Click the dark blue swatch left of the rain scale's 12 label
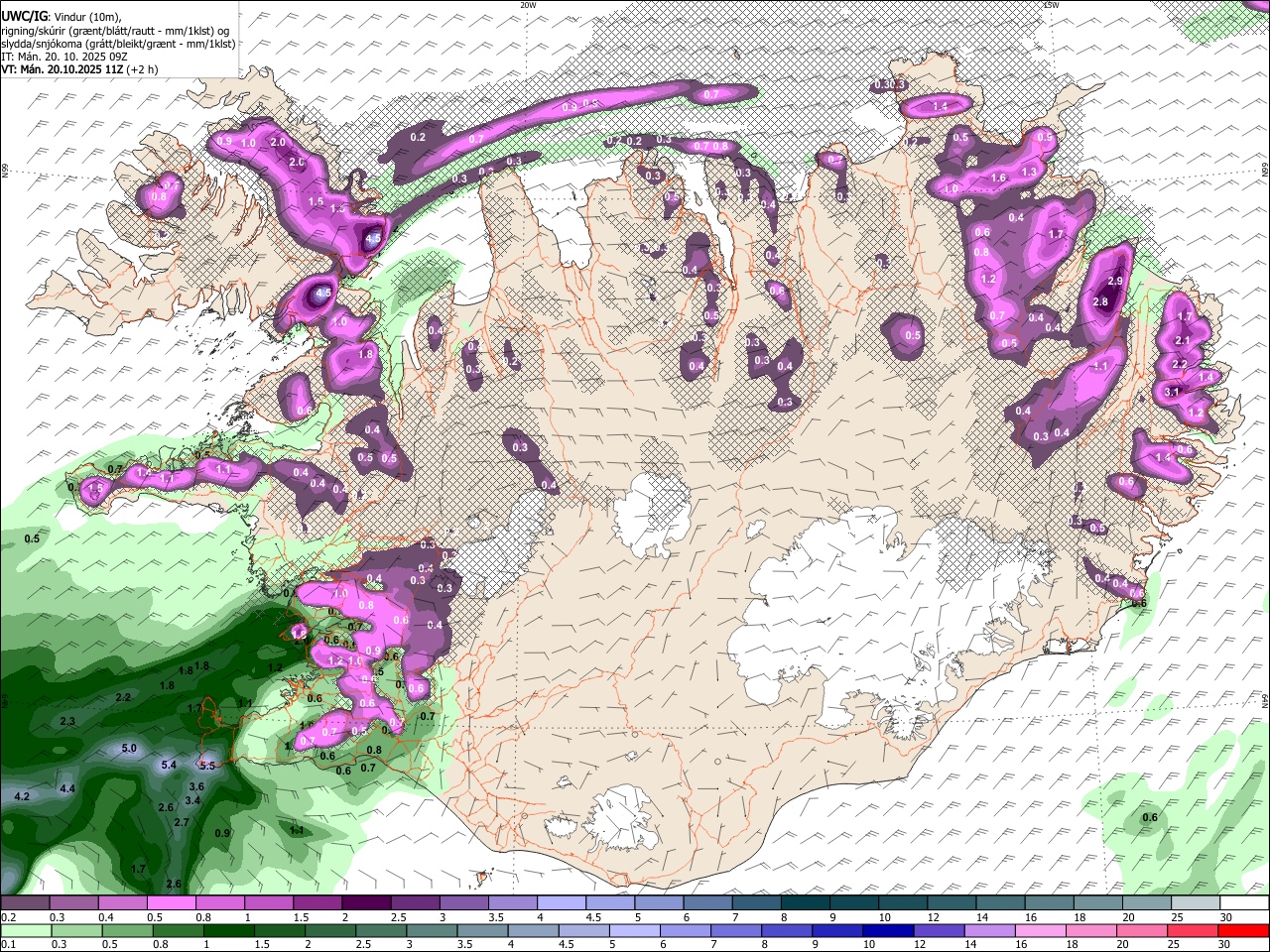Screen dimensions: 1270x952 [886, 931]
